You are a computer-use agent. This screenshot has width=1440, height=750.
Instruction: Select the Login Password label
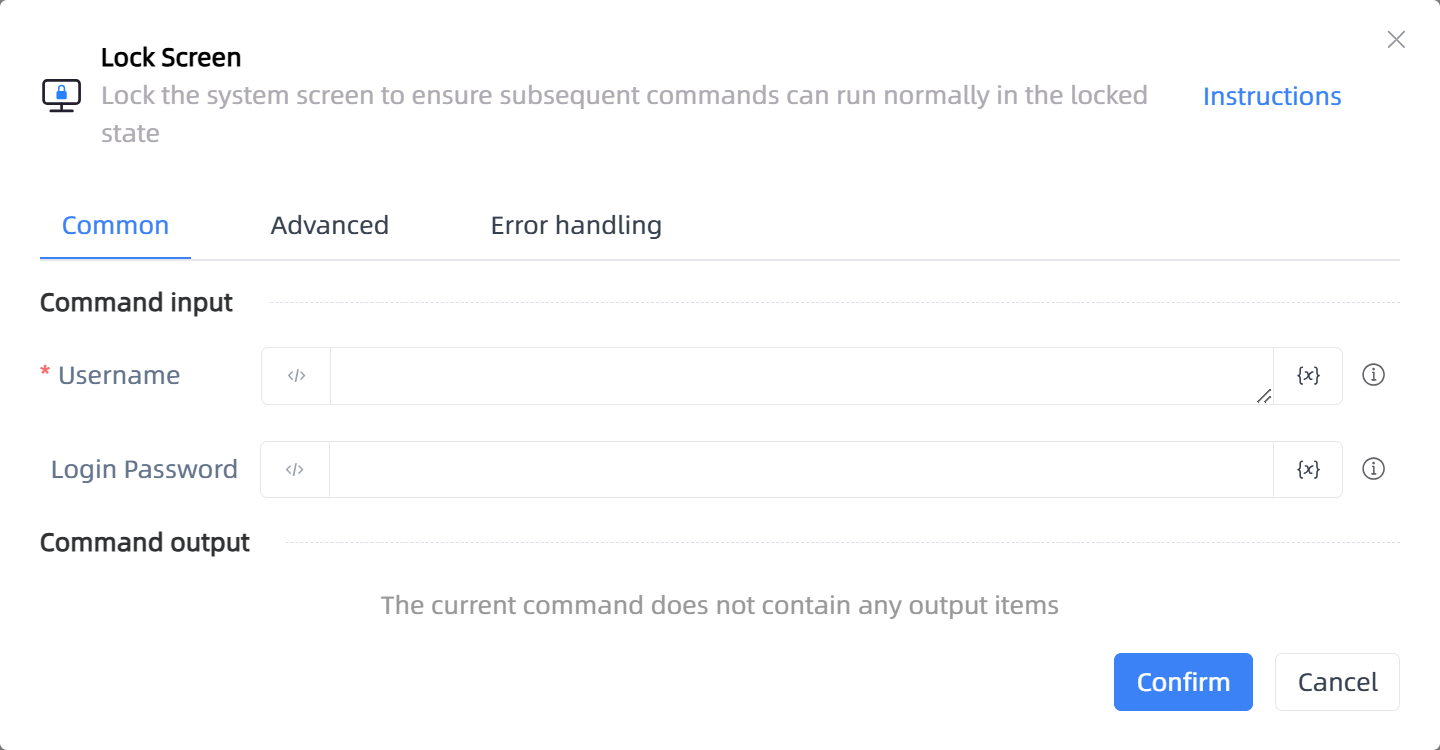pyautogui.click(x=144, y=469)
